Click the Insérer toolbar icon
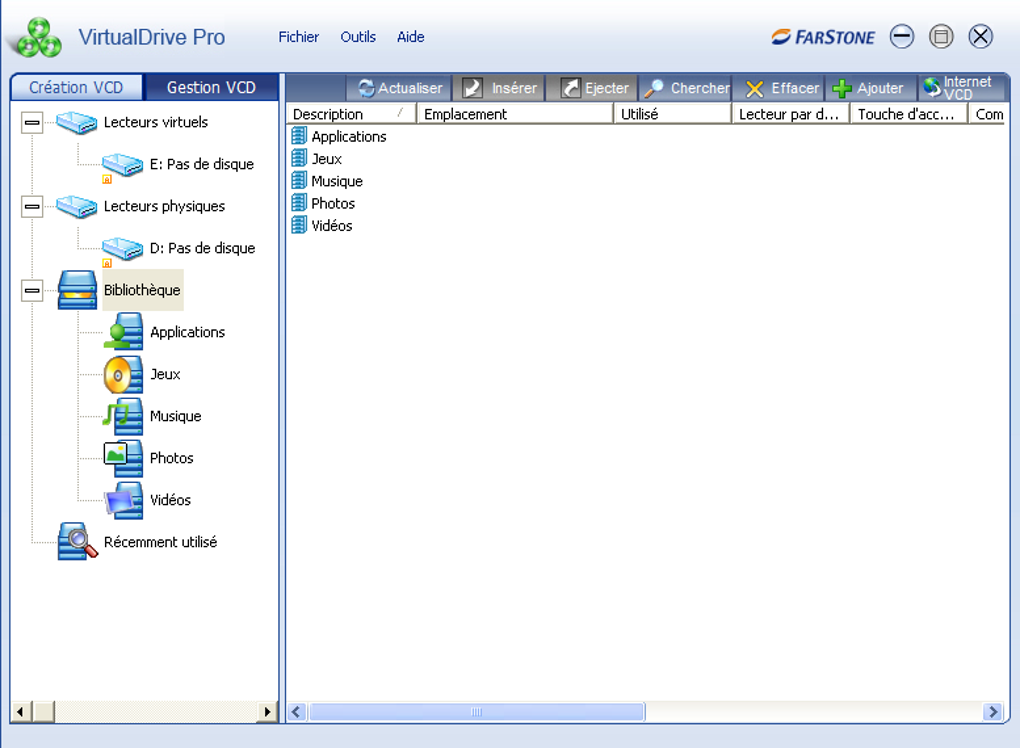Screen dimensions: 1020x748 472,88
